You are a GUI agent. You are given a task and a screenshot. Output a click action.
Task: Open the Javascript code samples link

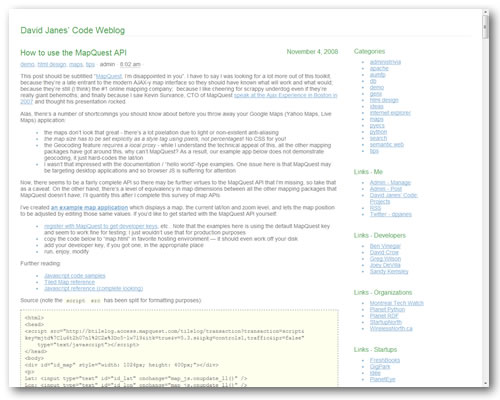point(75,276)
